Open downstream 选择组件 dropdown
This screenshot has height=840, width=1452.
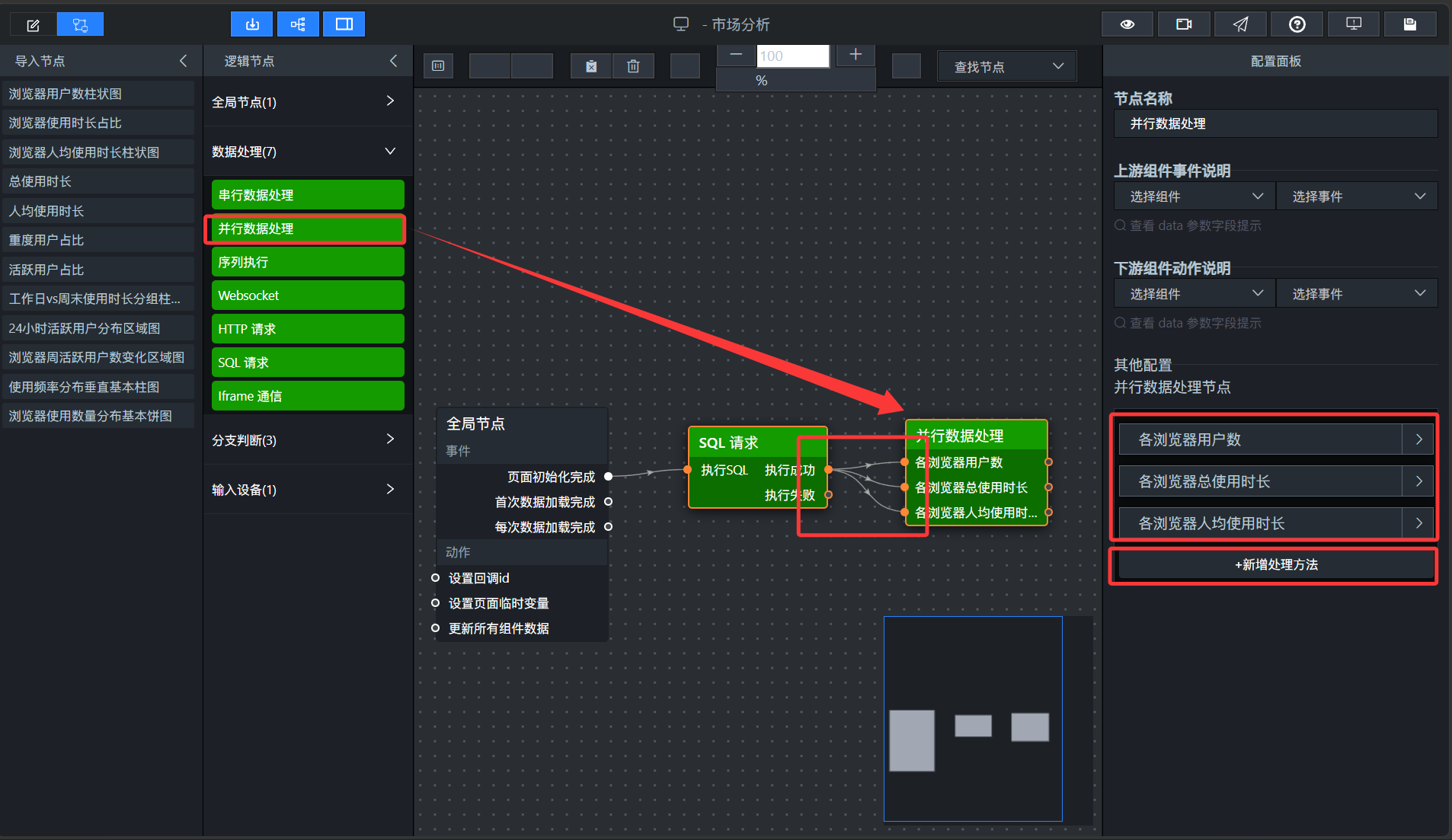1194,294
